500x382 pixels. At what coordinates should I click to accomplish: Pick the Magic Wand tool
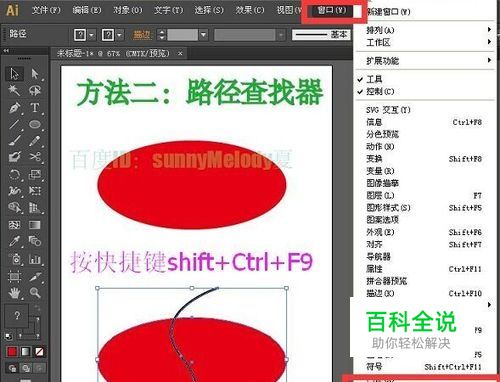[x=14, y=90]
